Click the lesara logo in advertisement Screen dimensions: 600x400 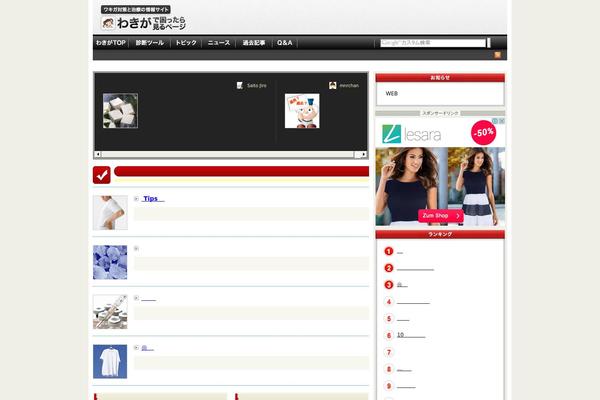(411, 134)
